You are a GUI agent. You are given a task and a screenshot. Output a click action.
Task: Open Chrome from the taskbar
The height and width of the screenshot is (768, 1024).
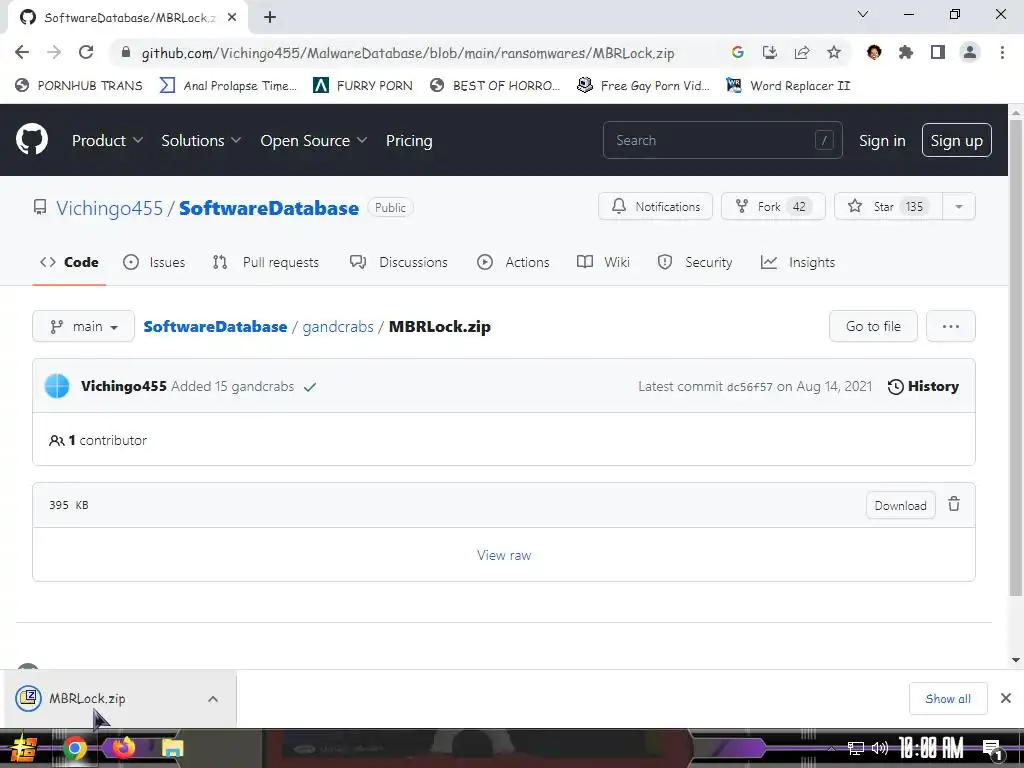click(75, 748)
